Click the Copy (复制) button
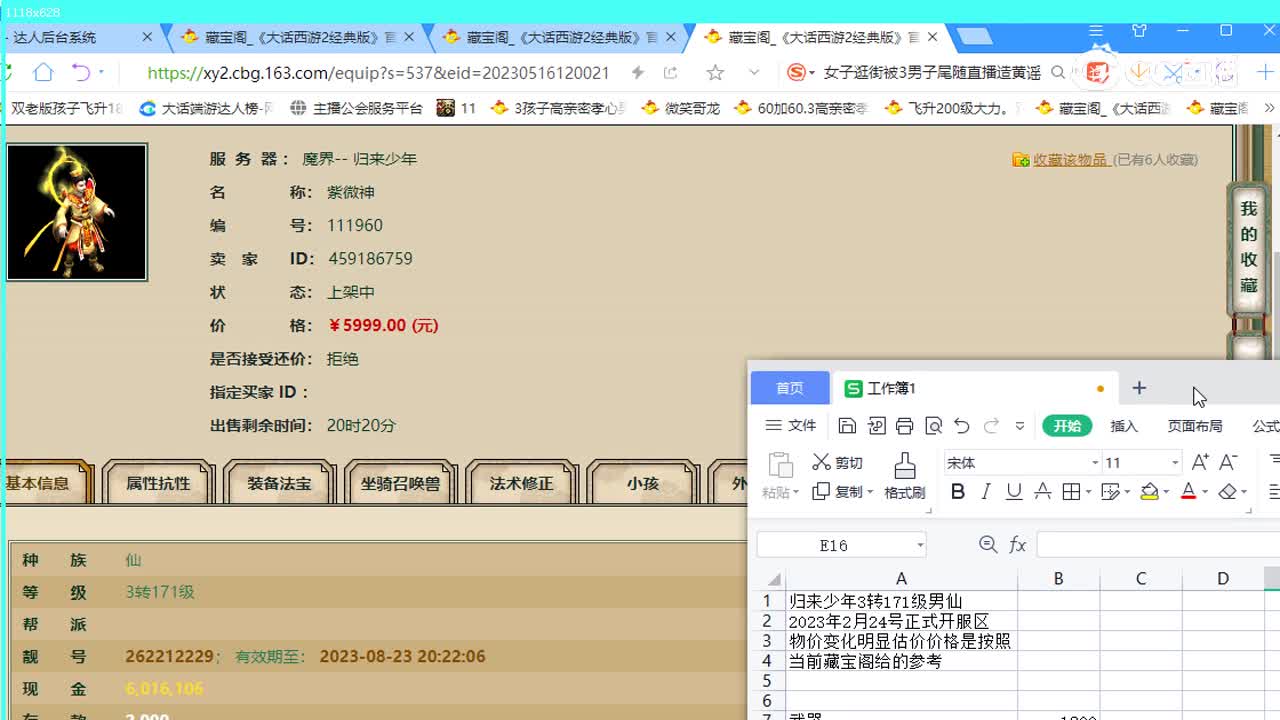Image resolution: width=1280 pixels, height=720 pixels. point(838,492)
